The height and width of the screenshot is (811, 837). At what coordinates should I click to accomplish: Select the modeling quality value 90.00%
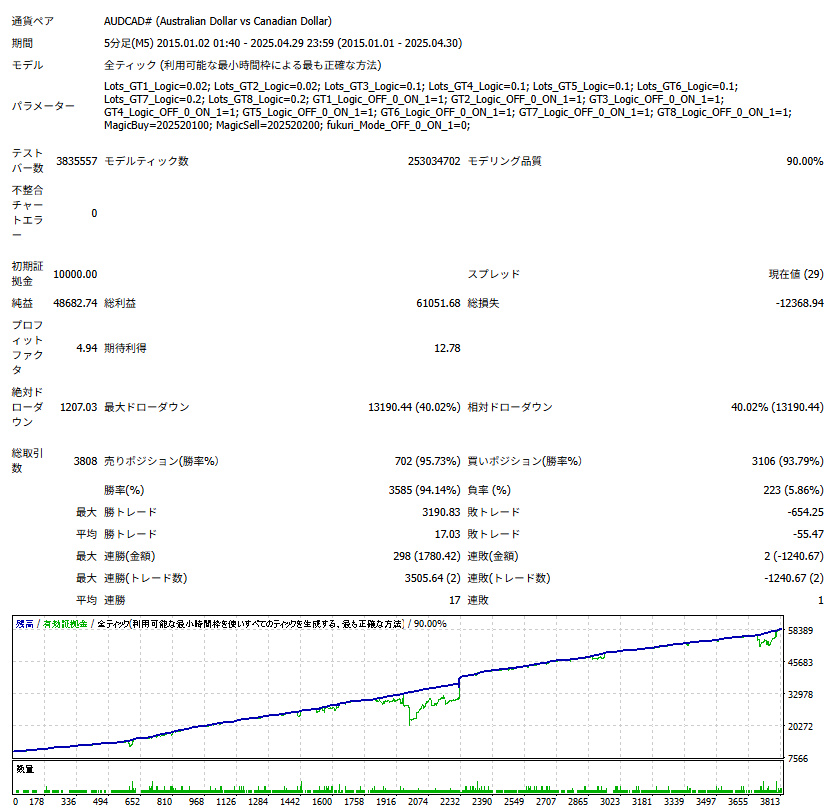(804, 161)
